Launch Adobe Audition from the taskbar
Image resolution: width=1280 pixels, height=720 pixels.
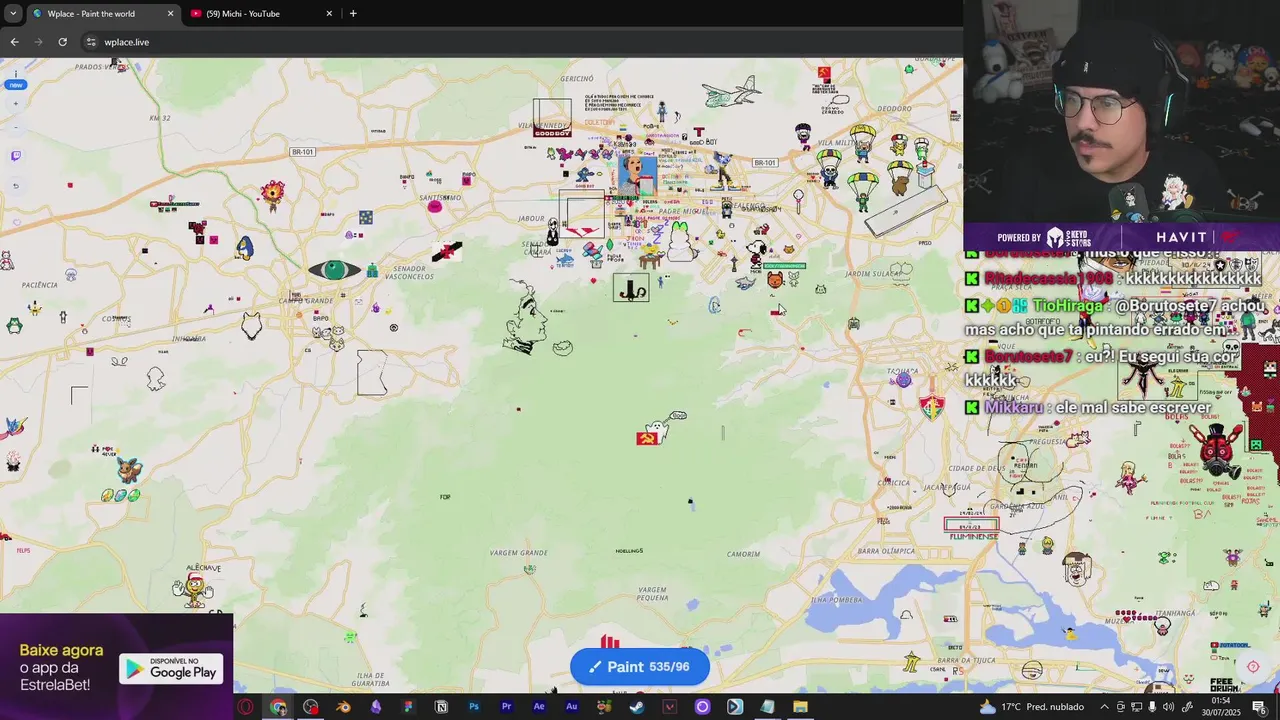[x=571, y=707]
